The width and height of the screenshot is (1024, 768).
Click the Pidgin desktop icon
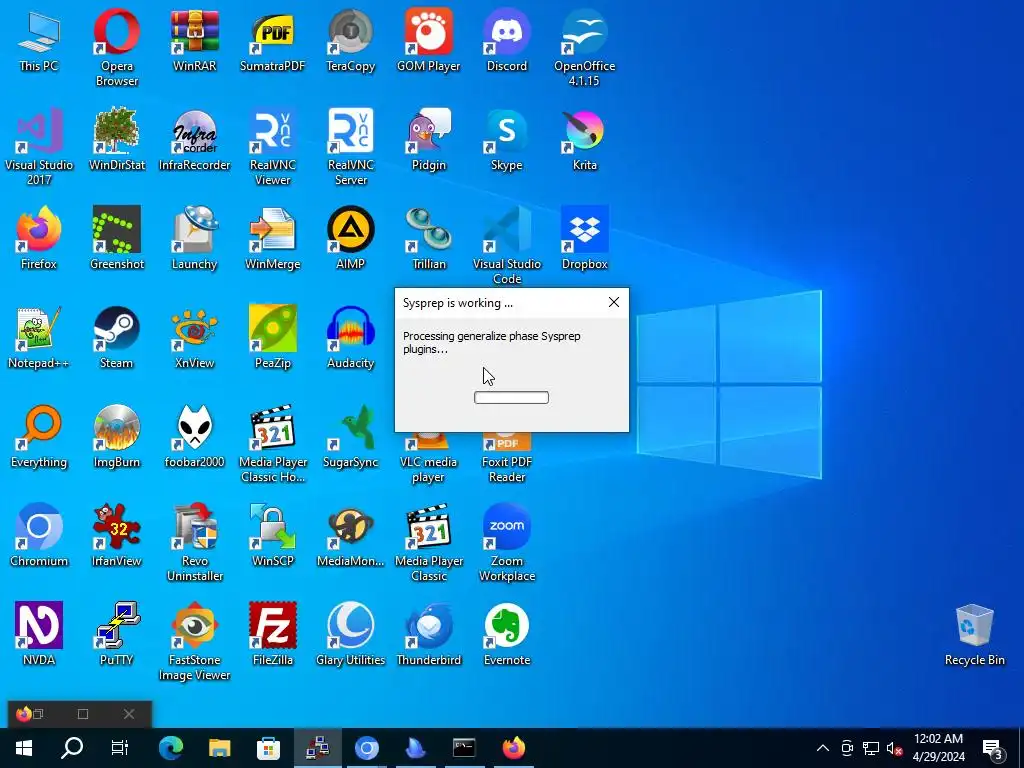(x=428, y=138)
